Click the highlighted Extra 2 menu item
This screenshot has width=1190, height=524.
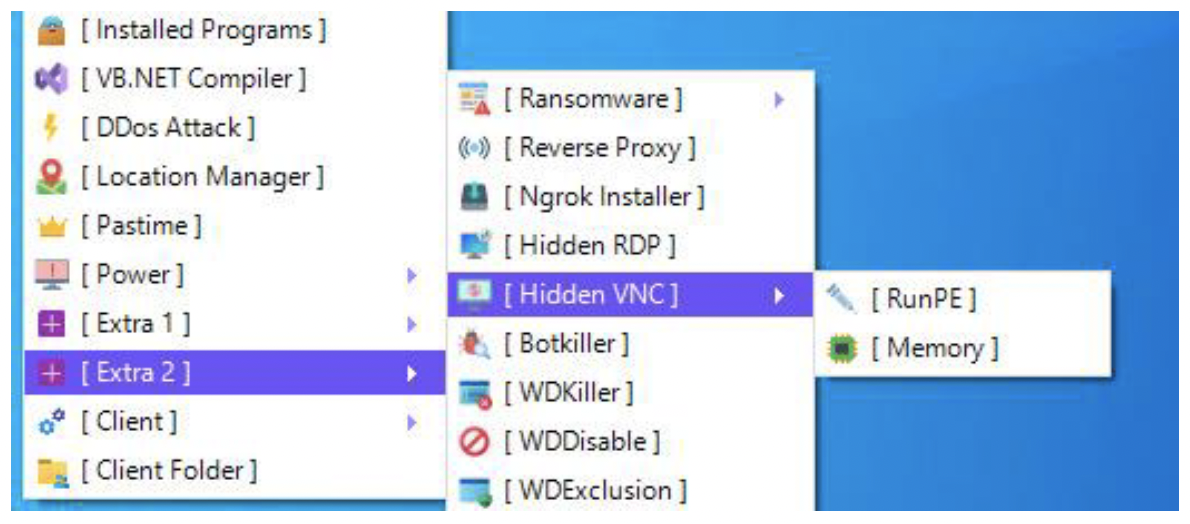[x=235, y=373]
